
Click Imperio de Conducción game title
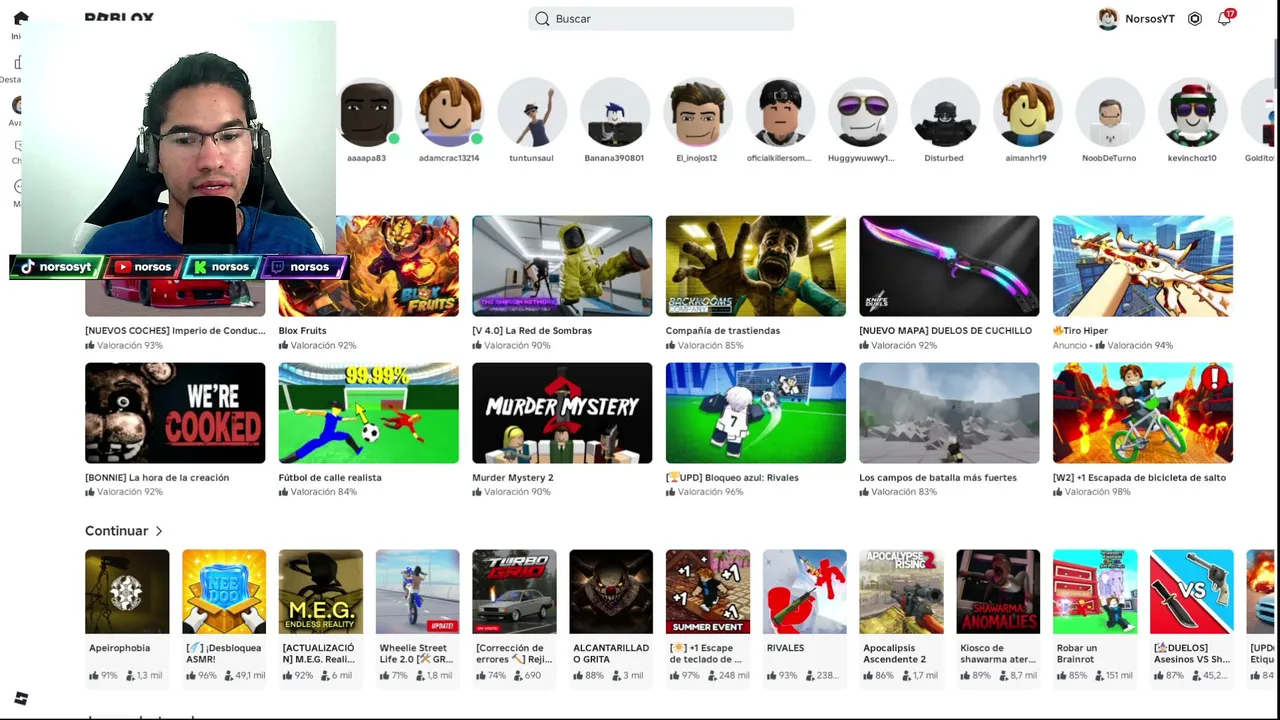click(x=174, y=331)
